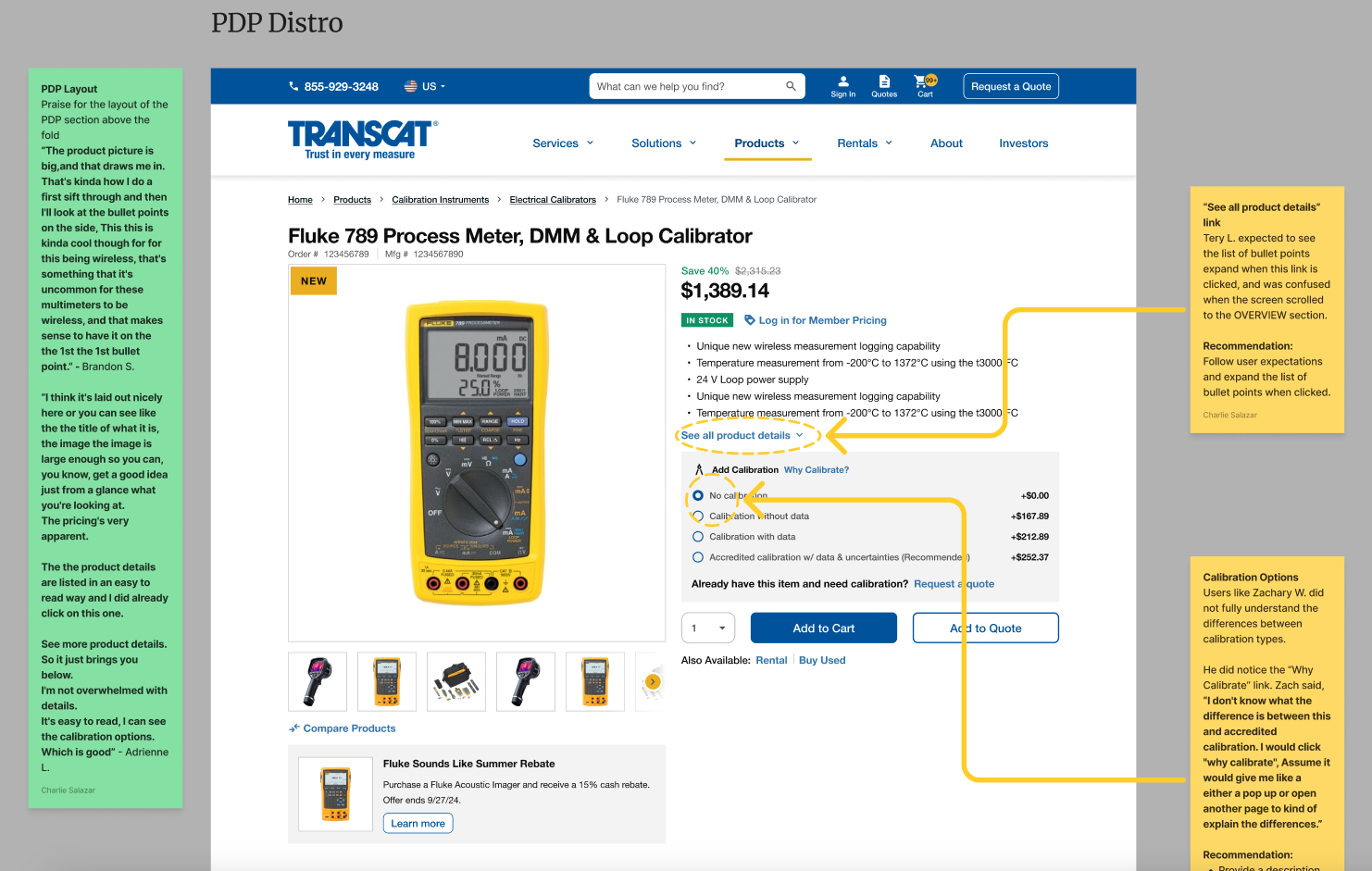Image resolution: width=1372 pixels, height=871 pixels.
Task: Select the No calibration option
Action: point(697,496)
